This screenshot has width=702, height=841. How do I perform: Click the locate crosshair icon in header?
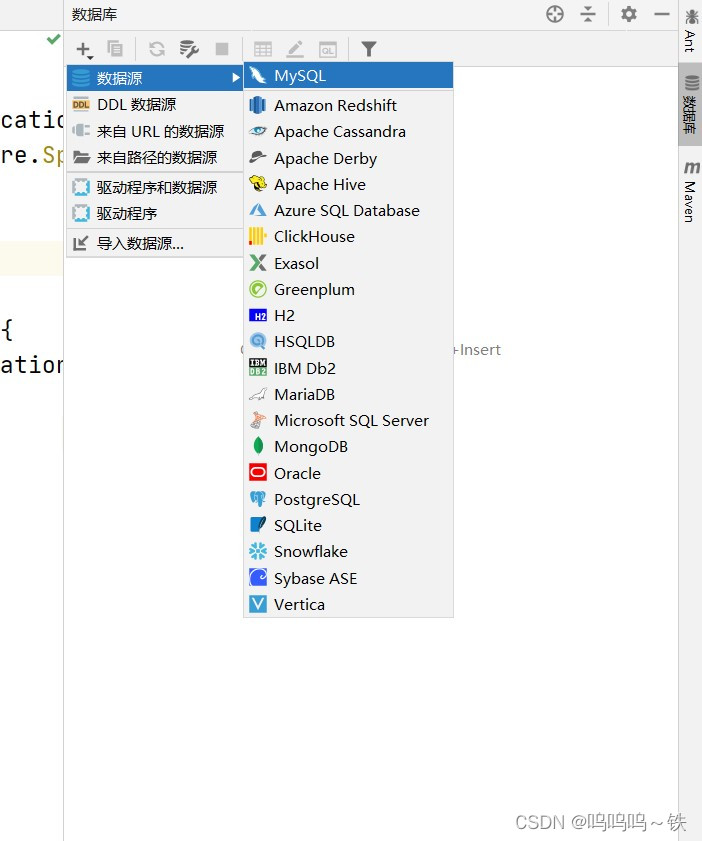[555, 14]
